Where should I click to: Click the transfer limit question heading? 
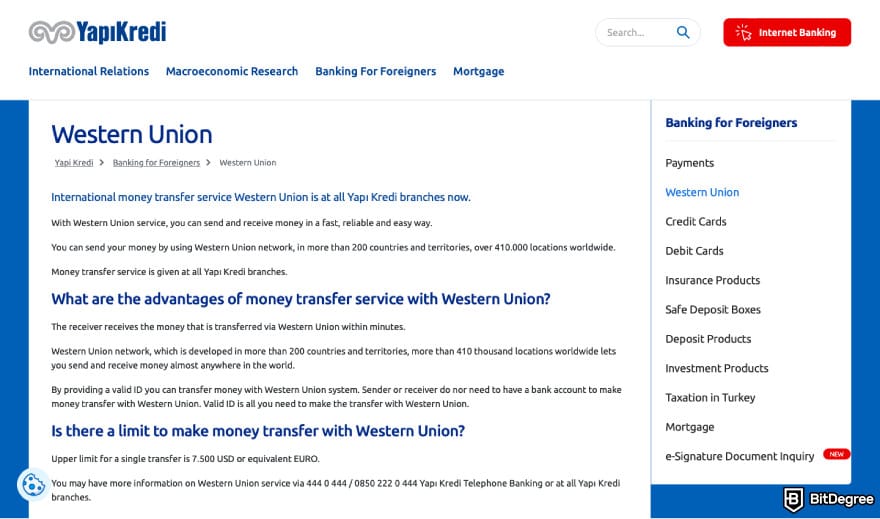[x=258, y=431]
